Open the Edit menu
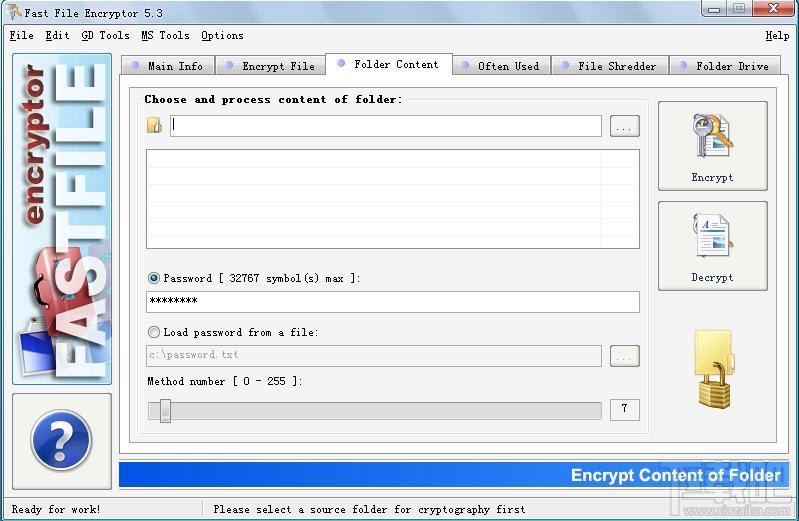The height and width of the screenshot is (521, 799). click(x=57, y=36)
